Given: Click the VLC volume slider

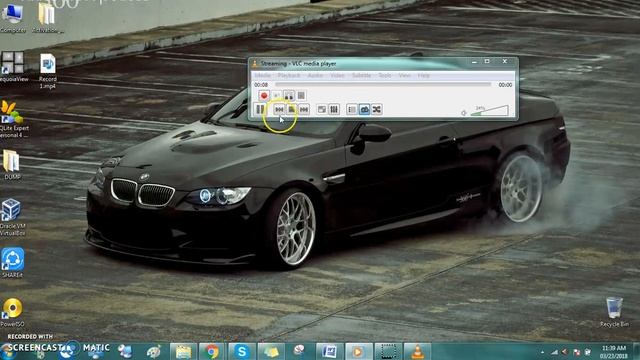Looking at the screenshot, I should tap(489, 111).
